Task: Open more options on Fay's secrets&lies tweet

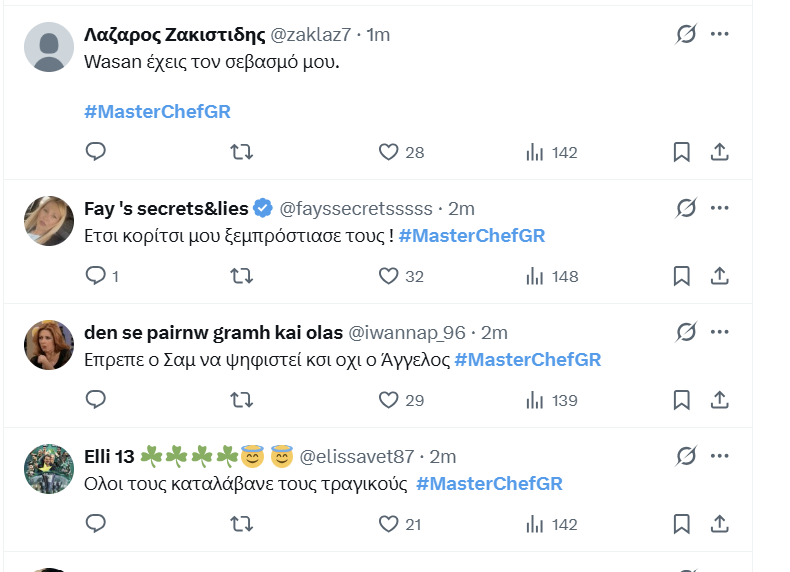Action: click(719, 208)
